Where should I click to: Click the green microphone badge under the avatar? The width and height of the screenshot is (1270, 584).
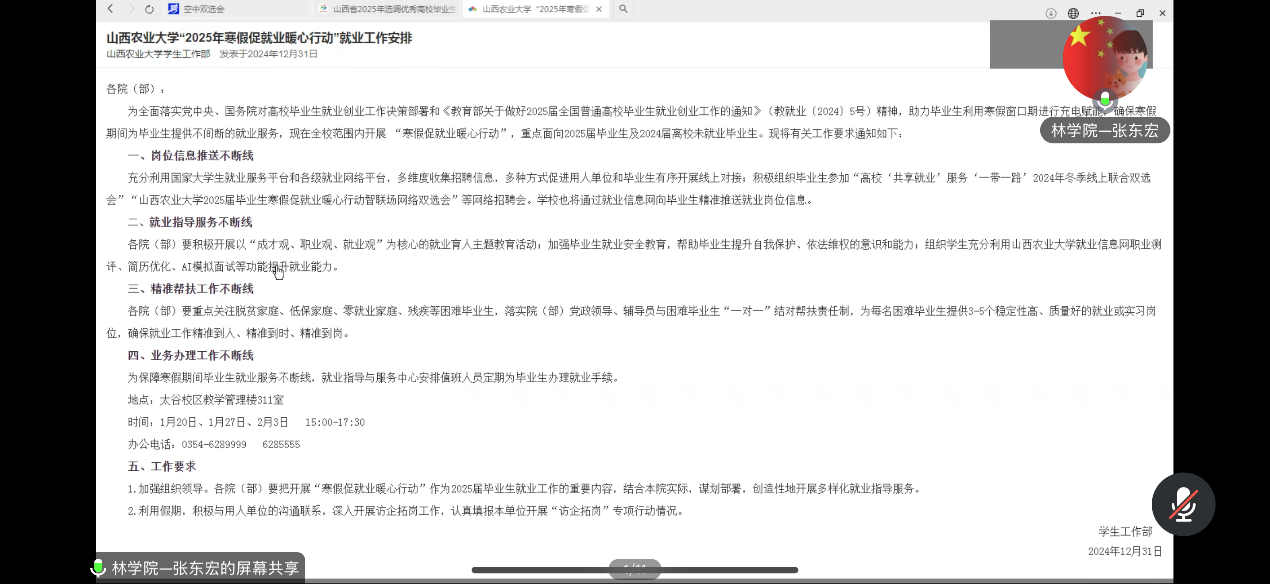1105,101
